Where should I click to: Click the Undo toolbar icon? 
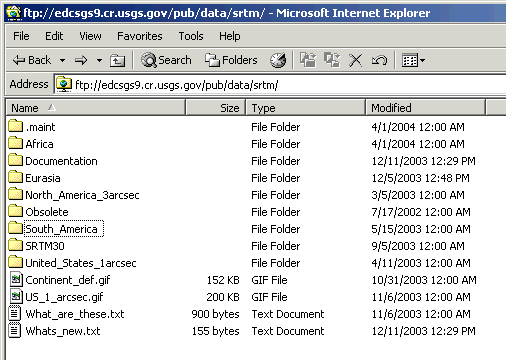tap(379, 60)
